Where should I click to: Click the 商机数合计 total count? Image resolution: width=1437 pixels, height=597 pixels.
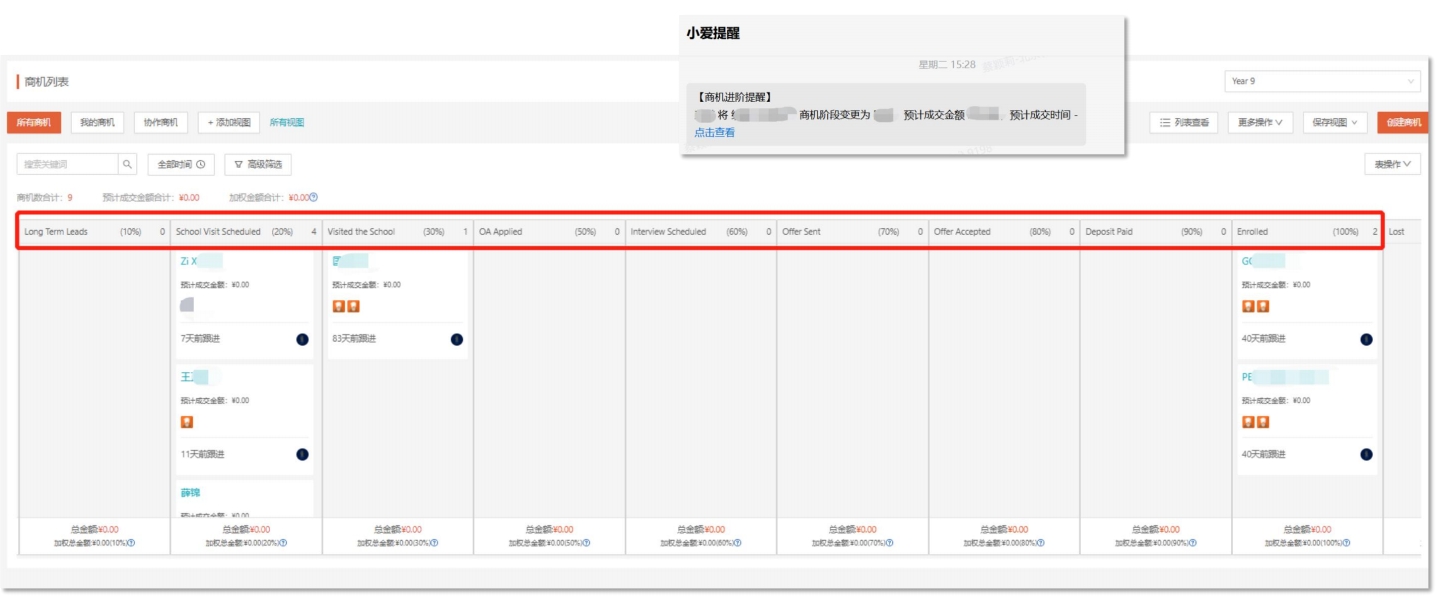click(44, 198)
